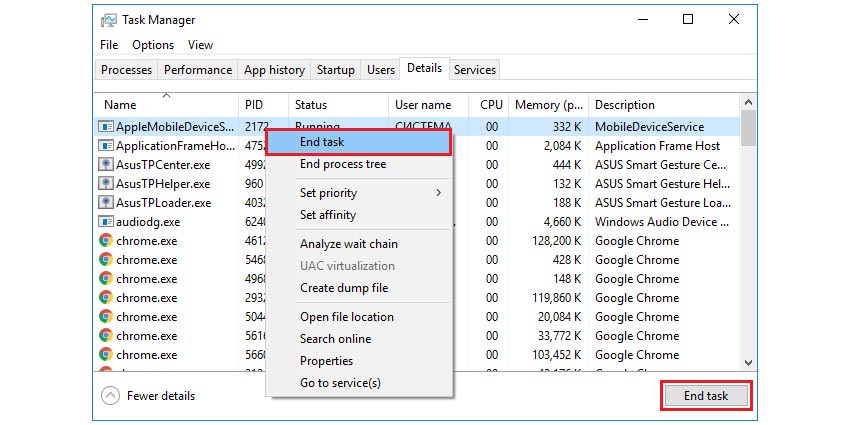Expand the Set priority submenu arrow

(439, 193)
